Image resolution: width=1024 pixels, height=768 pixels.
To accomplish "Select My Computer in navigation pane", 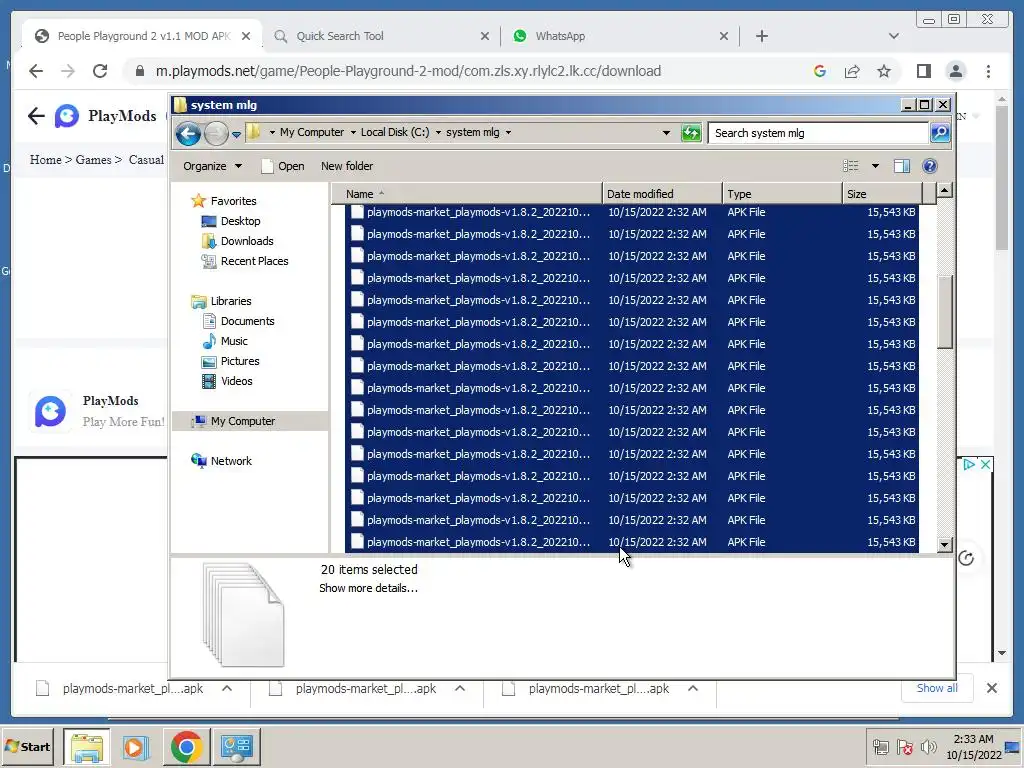I will 242,421.
